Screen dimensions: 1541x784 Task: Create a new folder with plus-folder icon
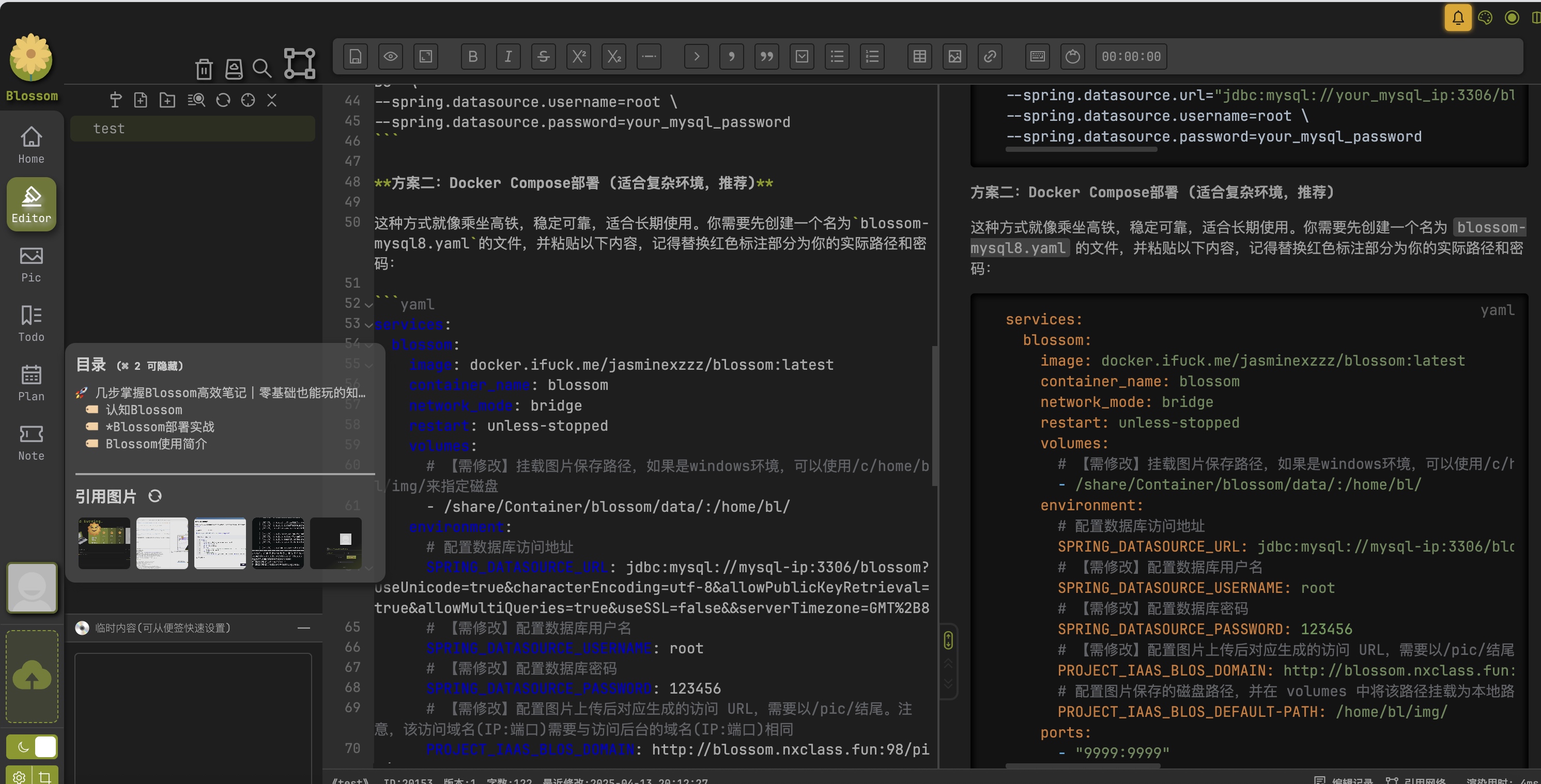(167, 100)
